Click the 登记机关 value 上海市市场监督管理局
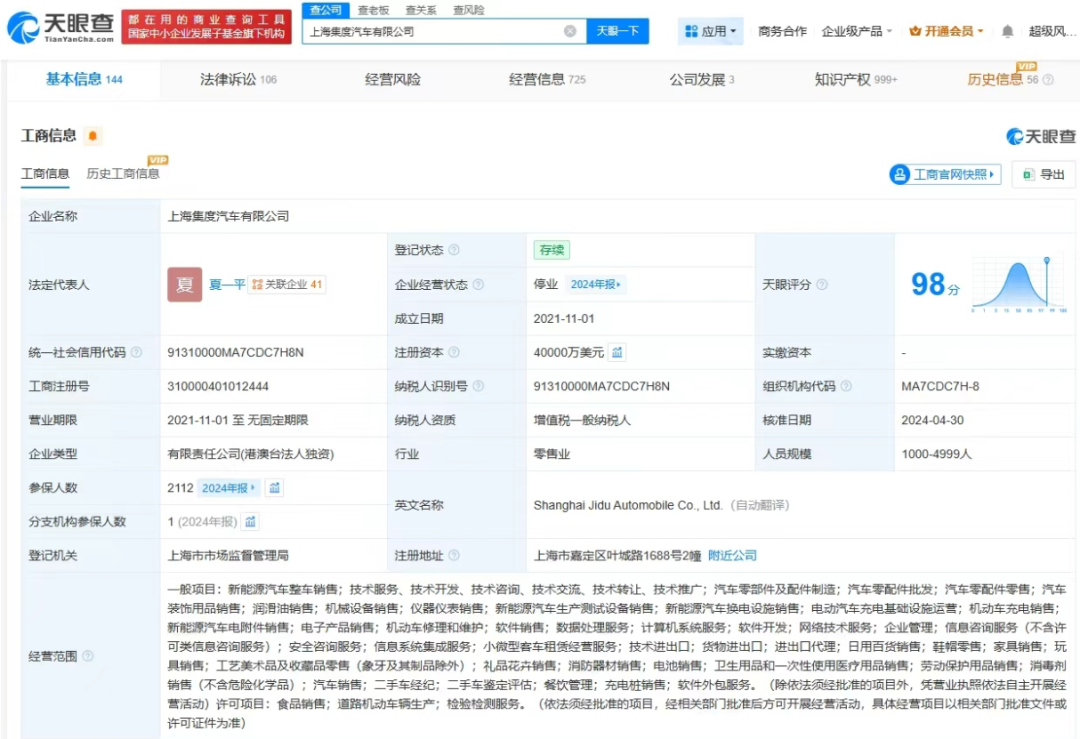This screenshot has height=739, width=1080. [x=228, y=555]
